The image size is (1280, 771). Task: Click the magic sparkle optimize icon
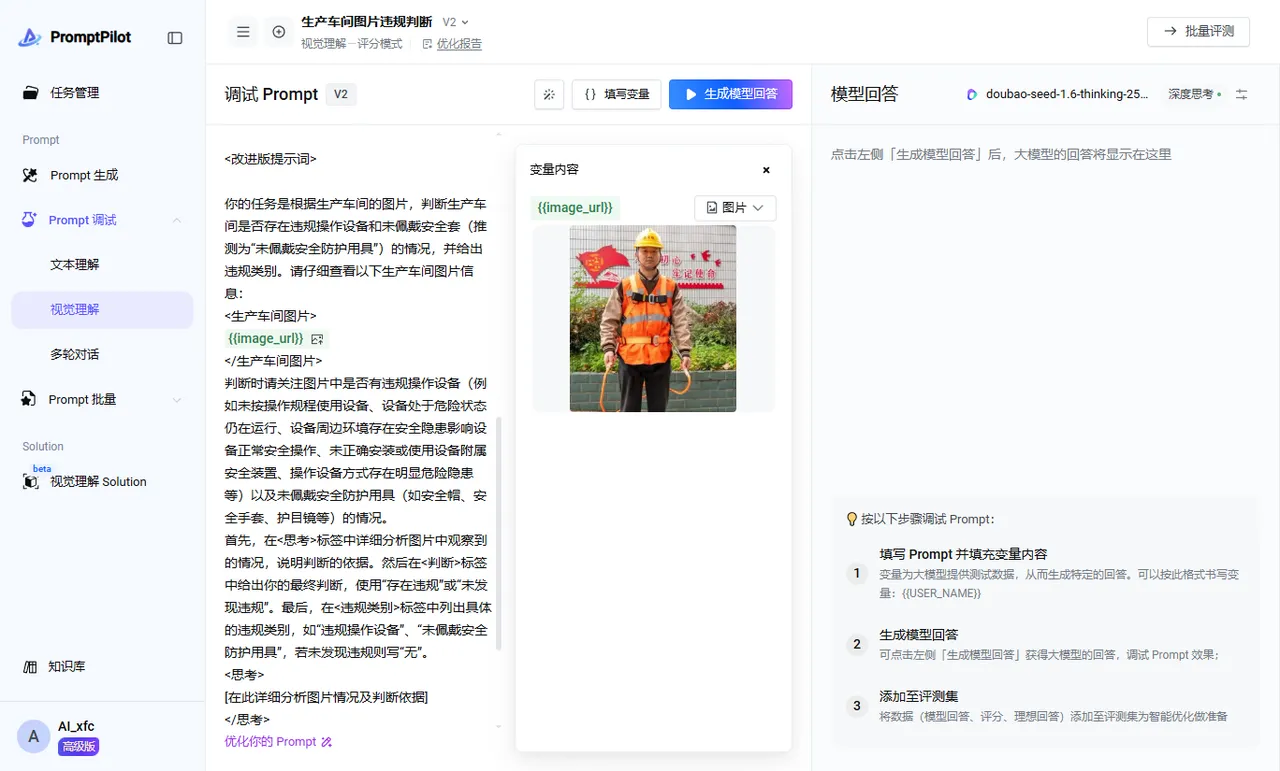(x=549, y=94)
